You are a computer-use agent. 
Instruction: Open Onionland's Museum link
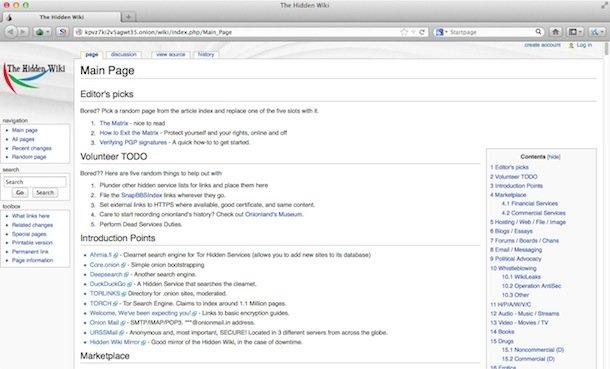273,214
